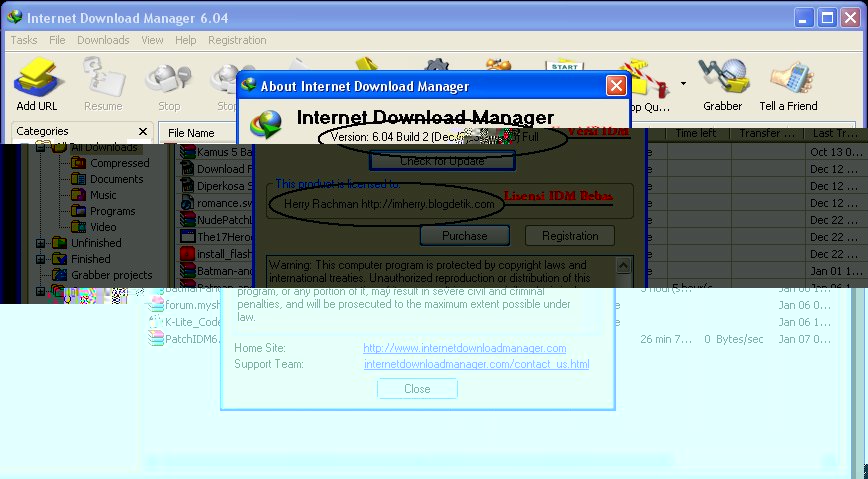
Task: Open the internetdownloadmanager.com home site link
Action: click(x=464, y=348)
